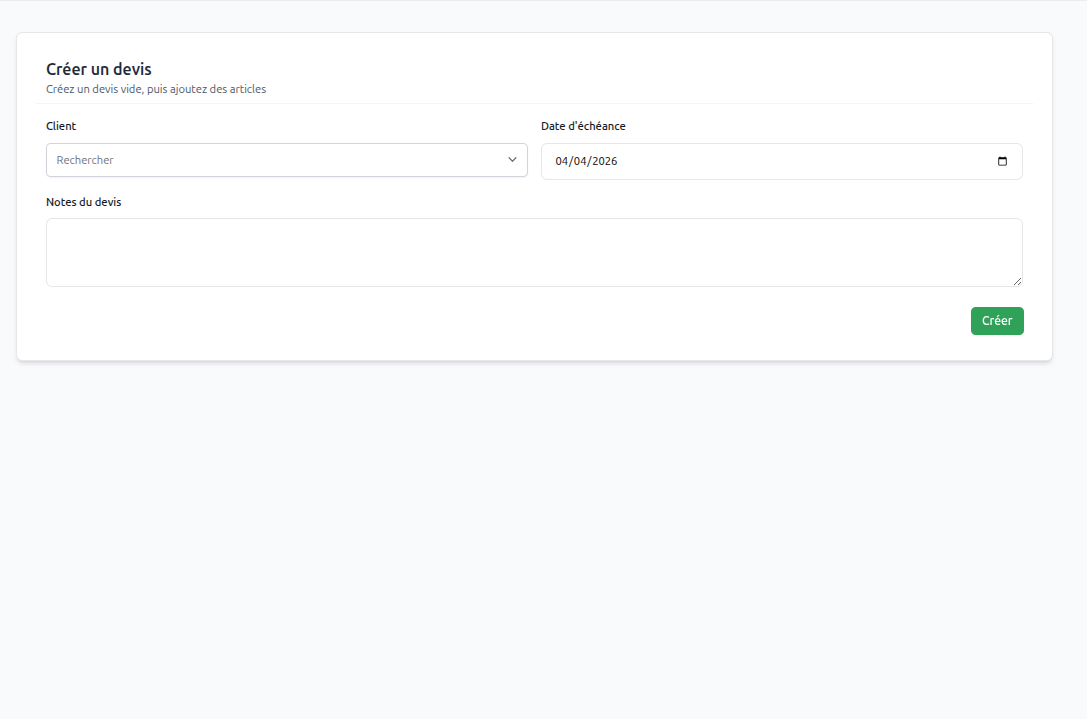This screenshot has height=719, width=1087.
Task: Select the year 2026 in the due date
Action: pyautogui.click(x=604, y=161)
